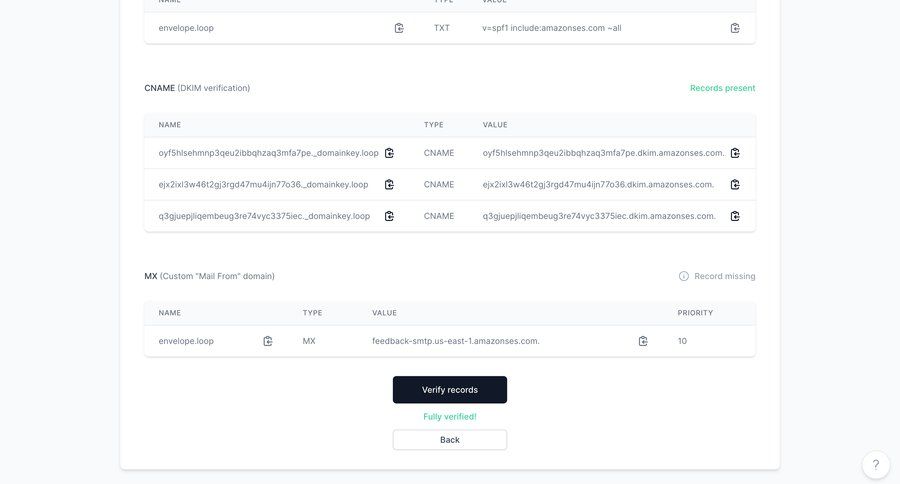
Task: Copy value ejx2ixl3w46t2gj3rgd47mu4ijn77o36.dkim.amazonses.com
Action: pyautogui.click(x=735, y=184)
